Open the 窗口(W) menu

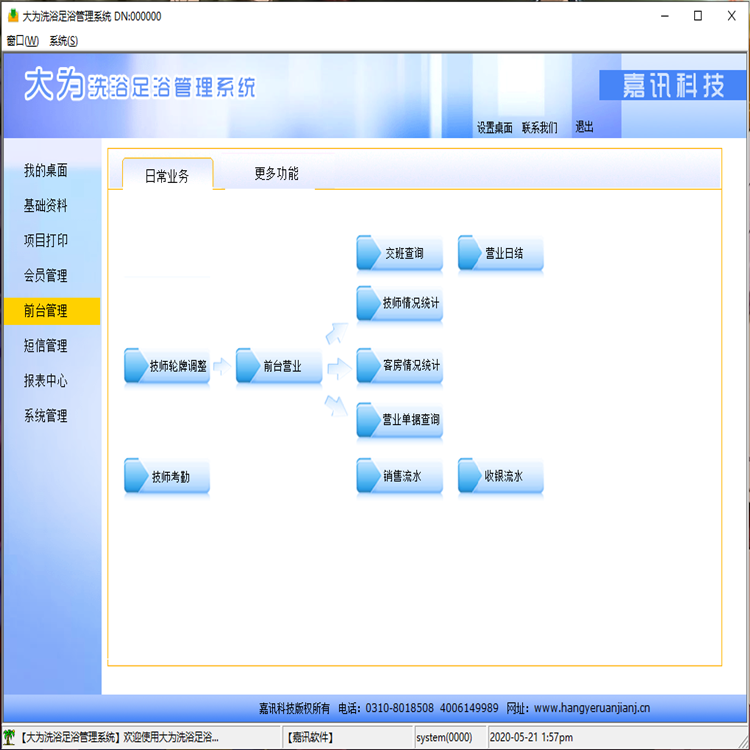point(22,41)
